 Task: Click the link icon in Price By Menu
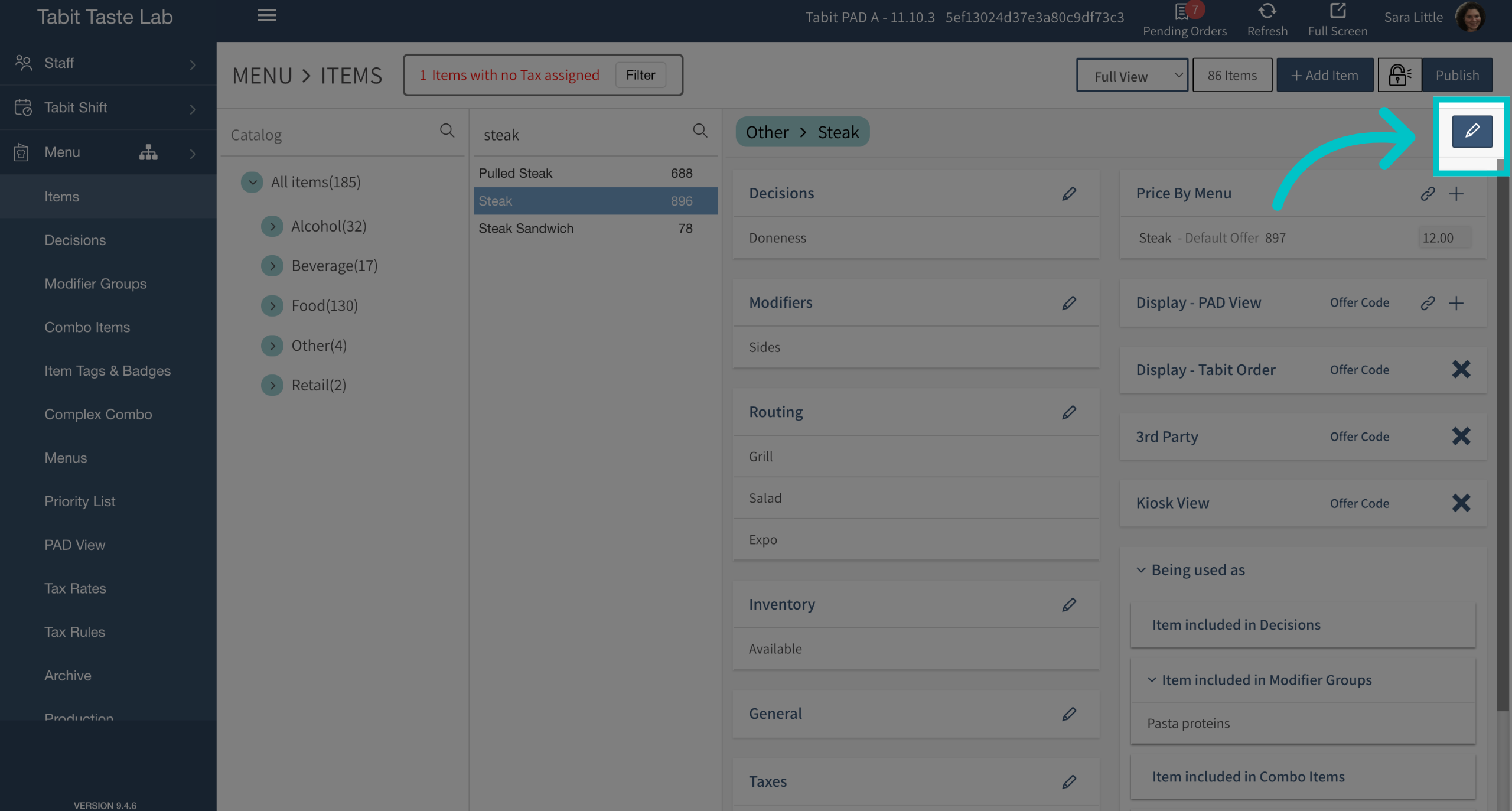coord(1428,194)
